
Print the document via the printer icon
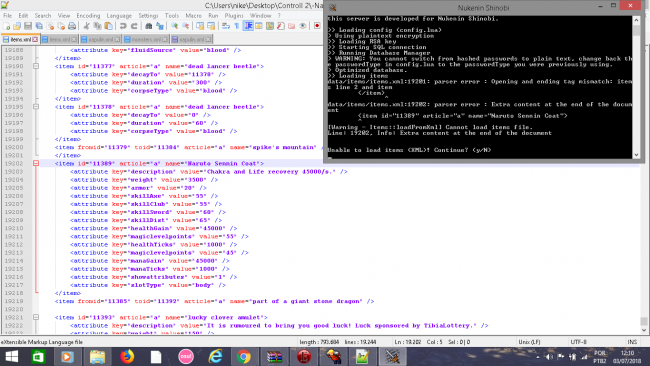click(x=72, y=26)
